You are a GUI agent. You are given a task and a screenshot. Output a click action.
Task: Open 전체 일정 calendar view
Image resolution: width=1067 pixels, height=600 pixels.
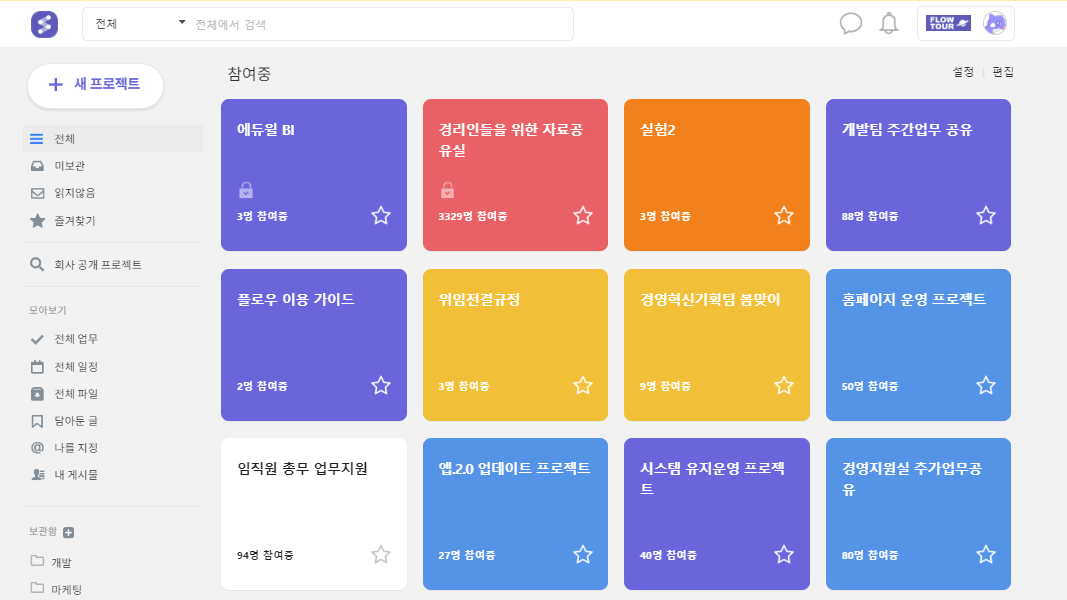pyautogui.click(x=74, y=366)
